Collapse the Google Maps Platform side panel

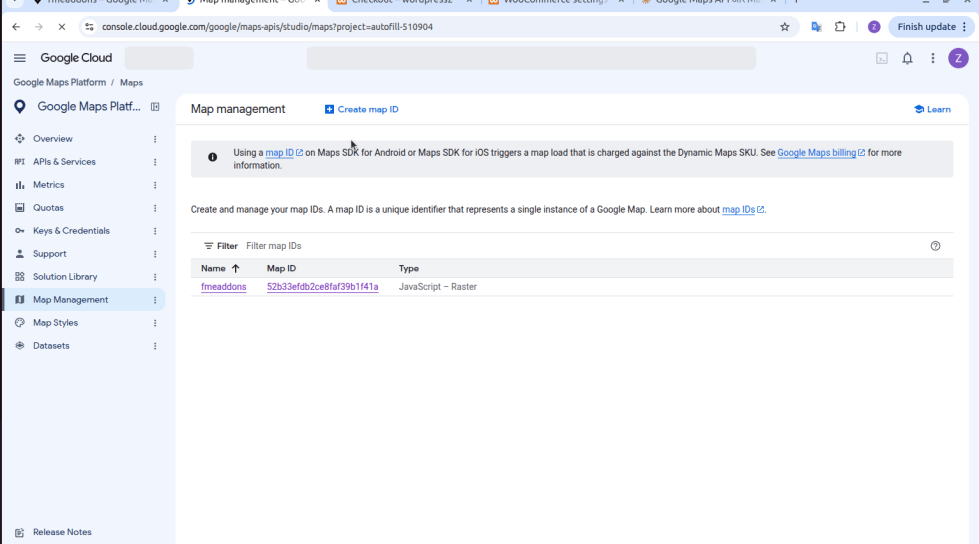155,107
